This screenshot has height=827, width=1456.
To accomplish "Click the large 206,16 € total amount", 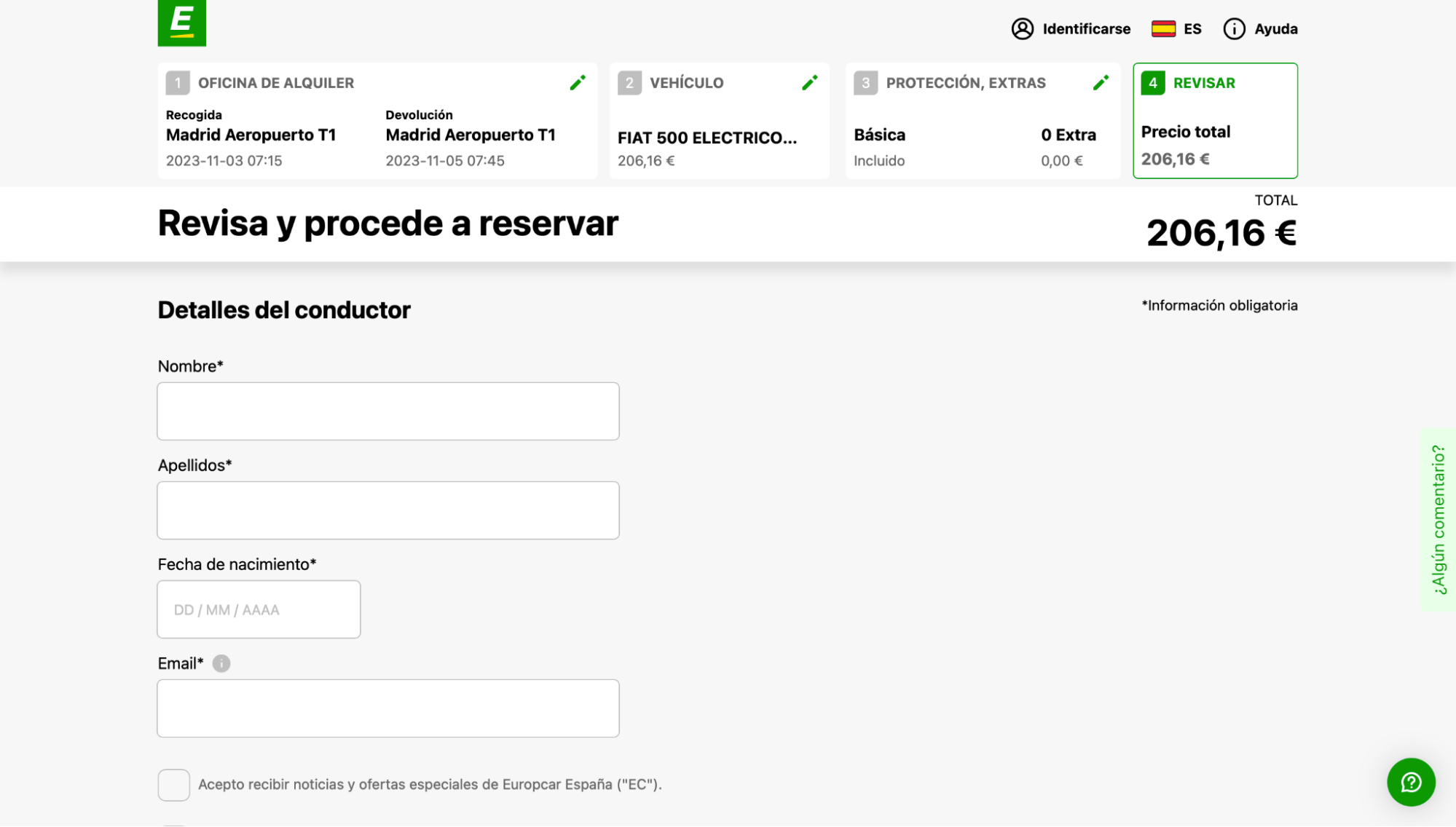I will pyautogui.click(x=1221, y=234).
